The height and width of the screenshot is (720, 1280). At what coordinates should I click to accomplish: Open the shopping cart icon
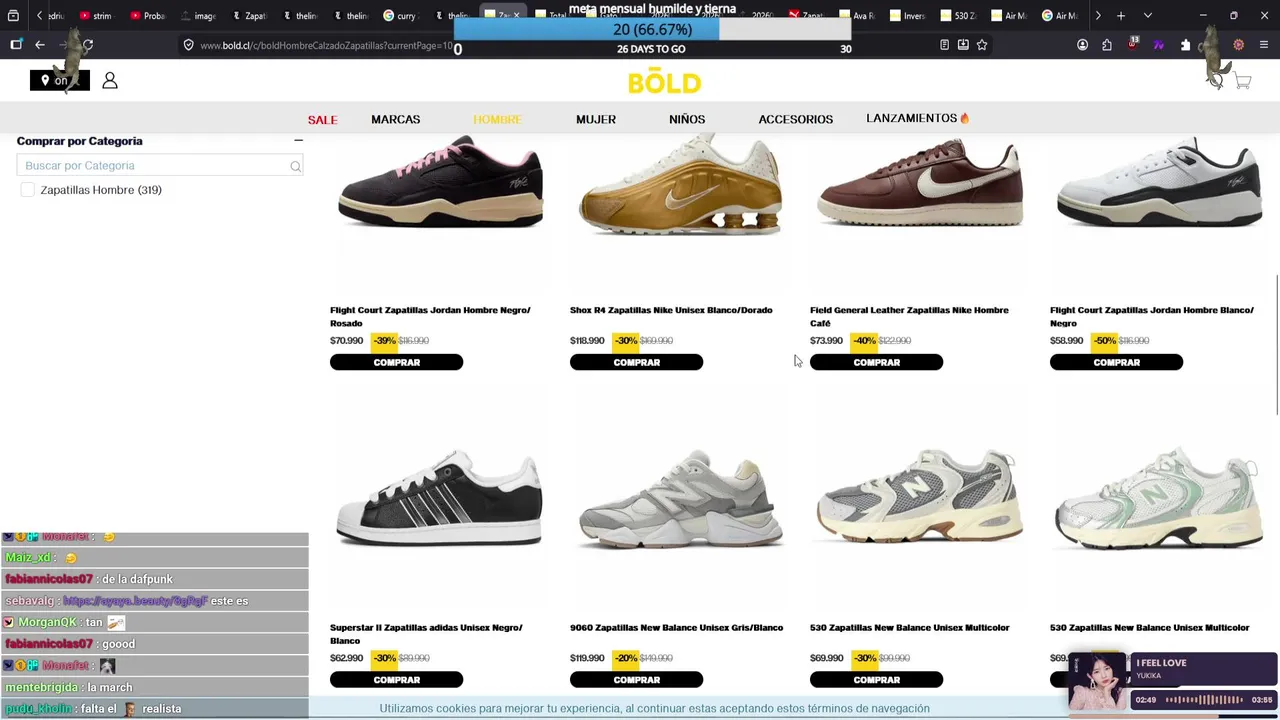click(1243, 81)
